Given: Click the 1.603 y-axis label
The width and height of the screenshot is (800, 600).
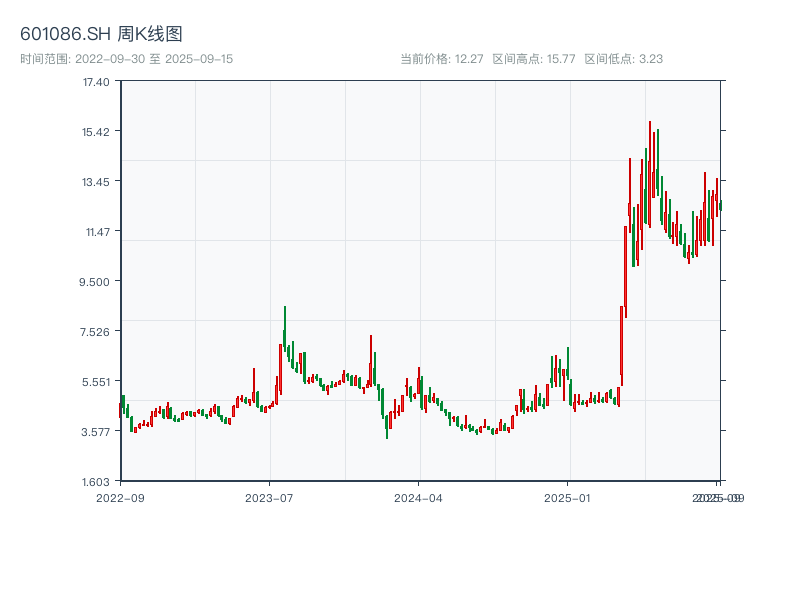Looking at the screenshot, I should (96, 482).
